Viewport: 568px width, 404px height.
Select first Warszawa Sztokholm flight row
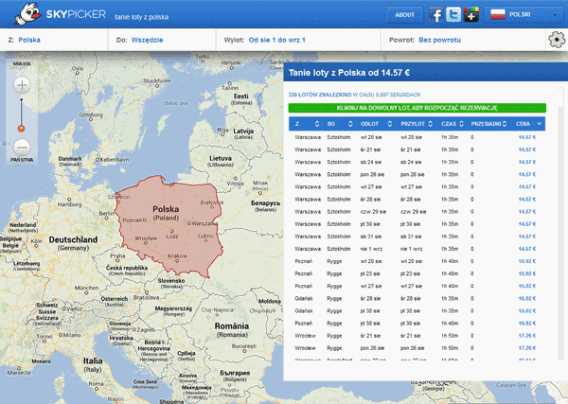417,137
